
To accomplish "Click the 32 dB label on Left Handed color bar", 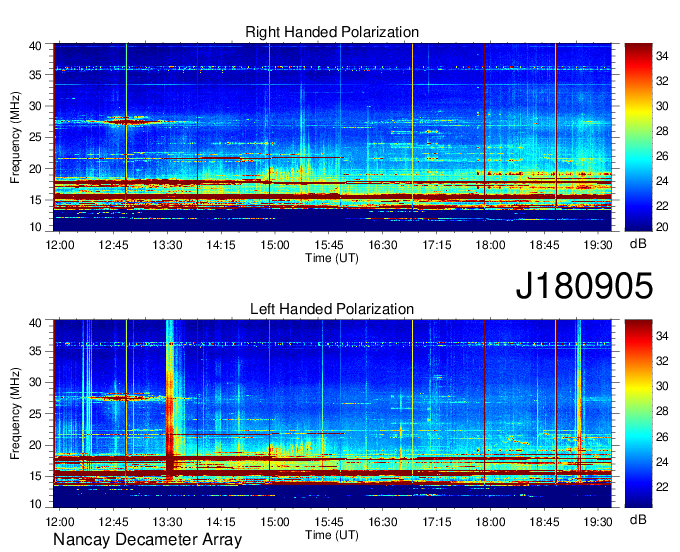I will (x=662, y=361).
